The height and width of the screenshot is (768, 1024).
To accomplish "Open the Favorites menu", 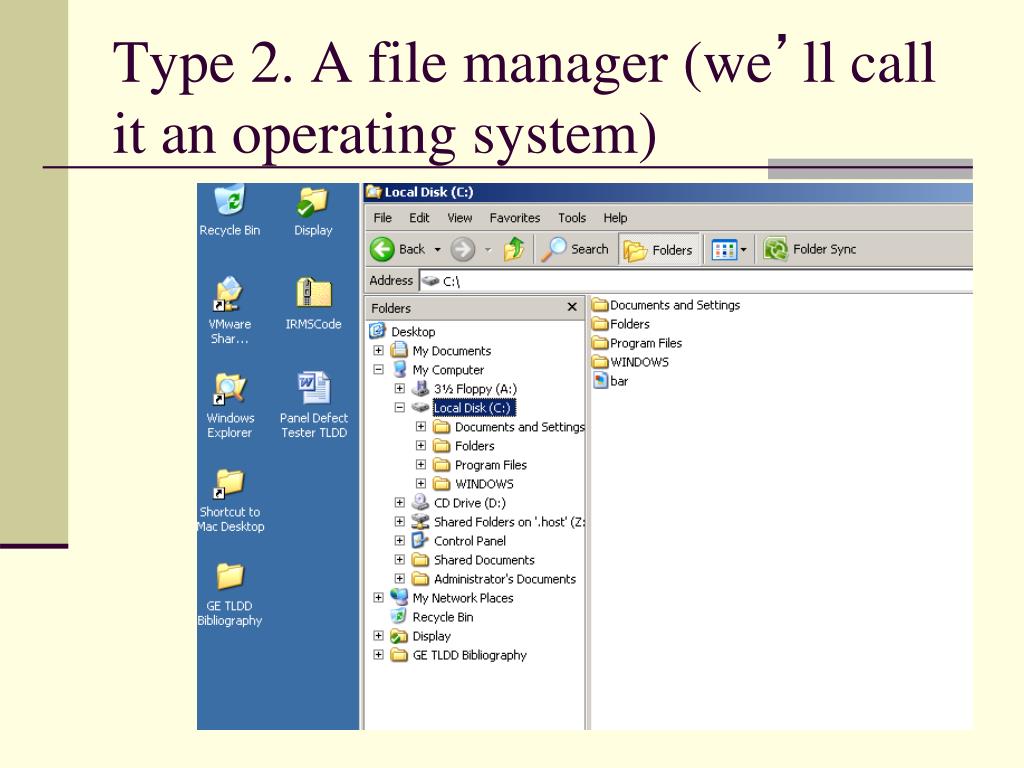I will pos(515,217).
